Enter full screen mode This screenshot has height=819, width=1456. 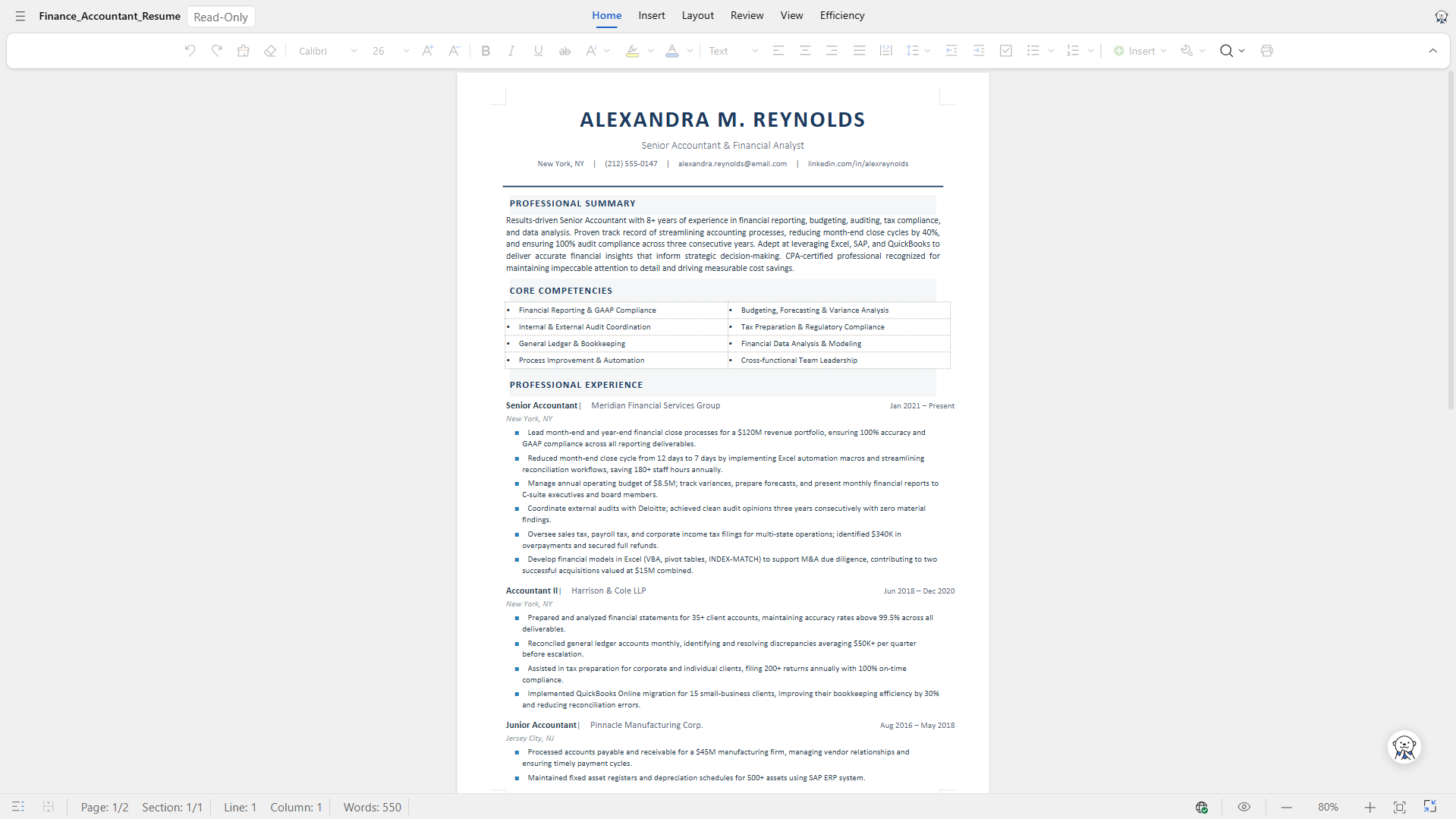click(x=1429, y=807)
